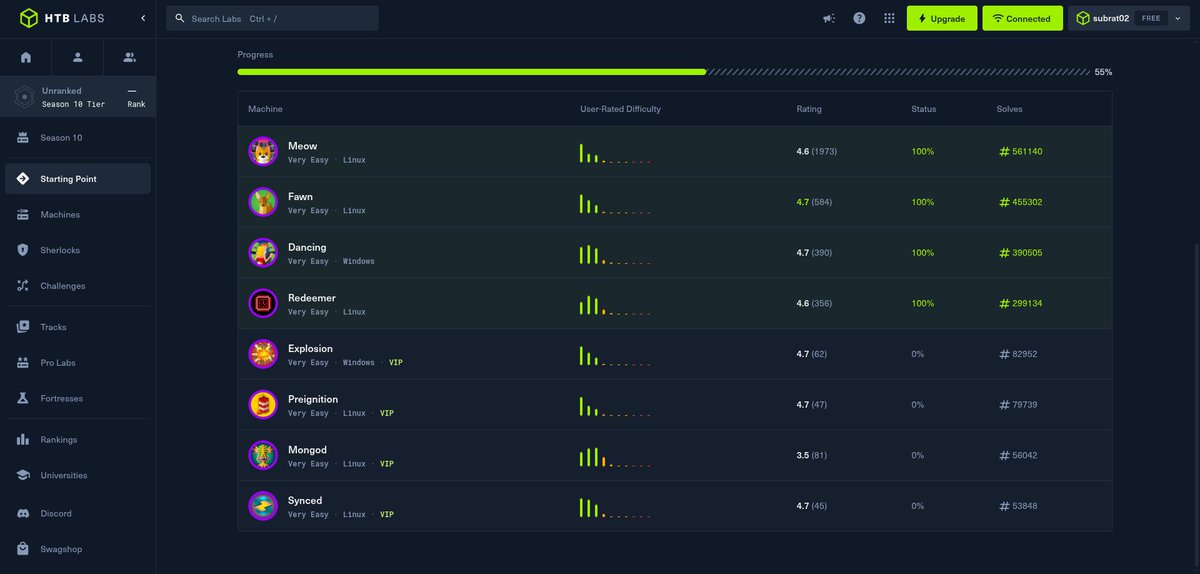Image resolution: width=1200 pixels, height=574 pixels.
Task: Click the Meow machine avatar
Action: [x=263, y=151]
